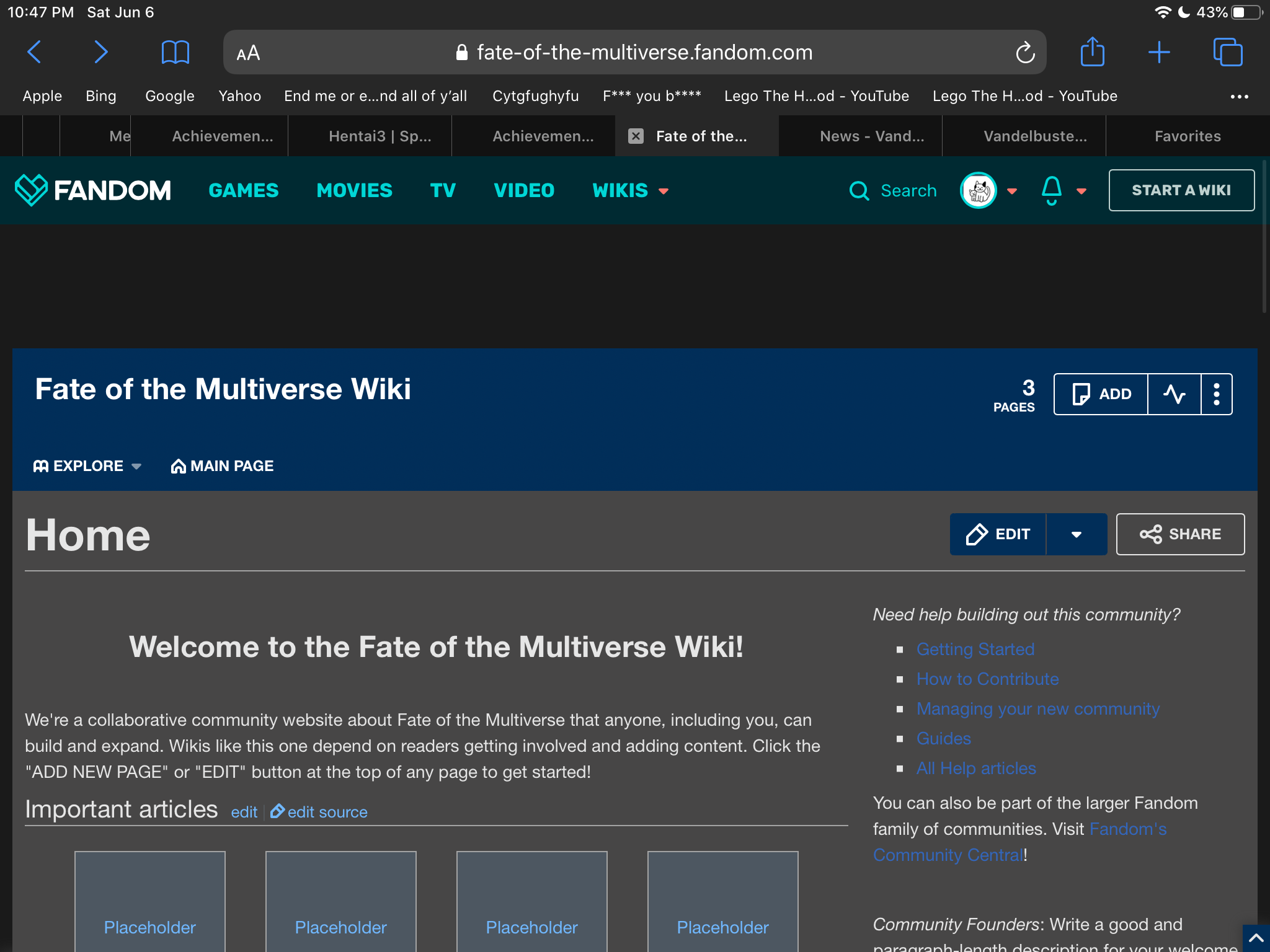This screenshot has width=1270, height=952.
Task: Open the Getting Started help link
Action: (975, 649)
